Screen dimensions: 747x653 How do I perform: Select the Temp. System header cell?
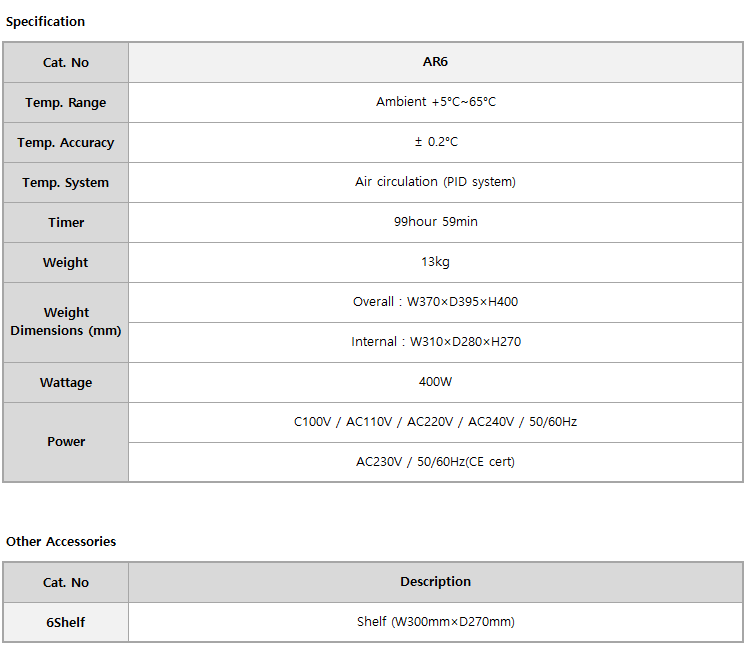(66, 182)
